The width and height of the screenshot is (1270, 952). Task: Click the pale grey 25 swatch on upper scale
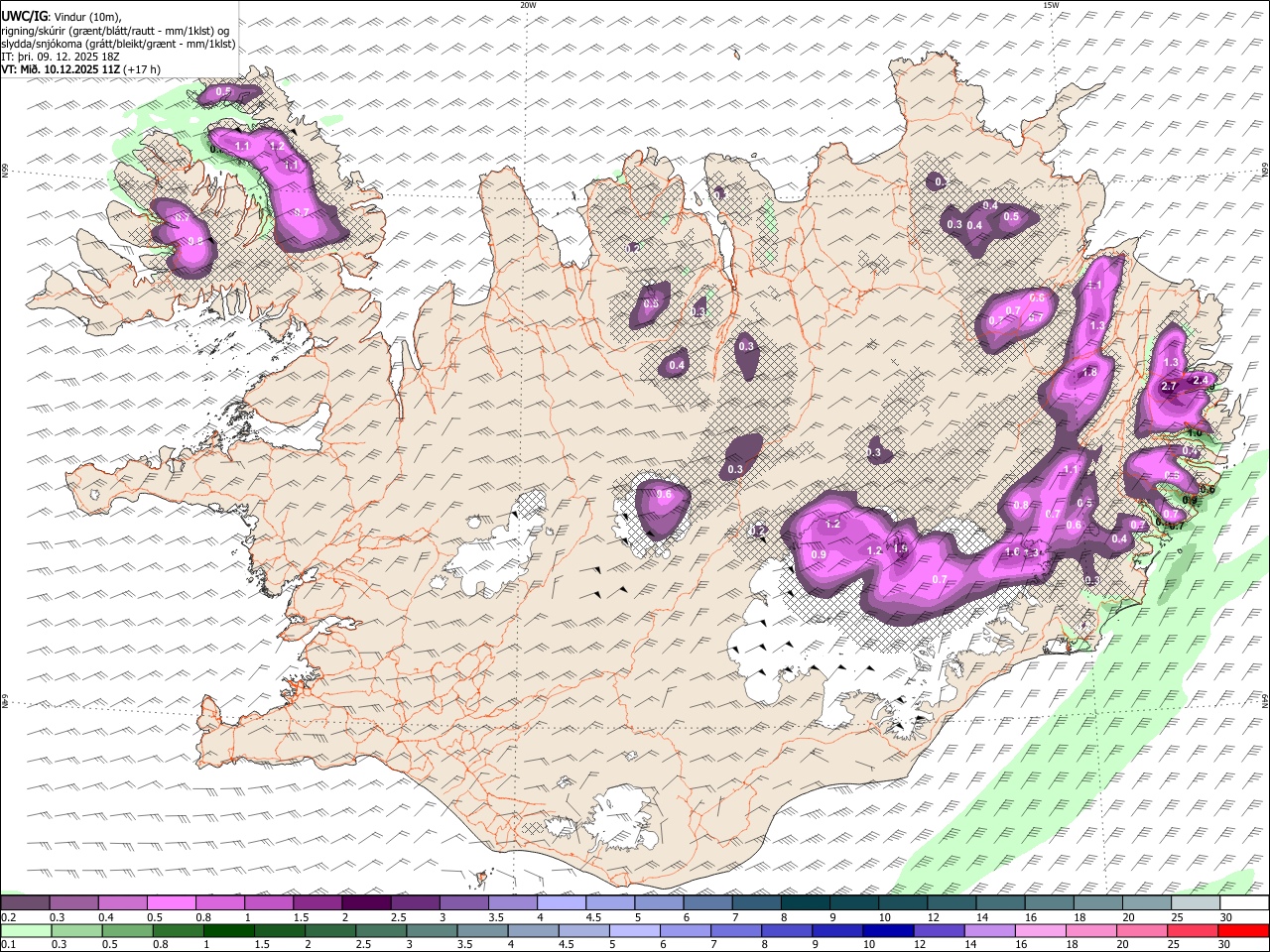pos(1196,902)
